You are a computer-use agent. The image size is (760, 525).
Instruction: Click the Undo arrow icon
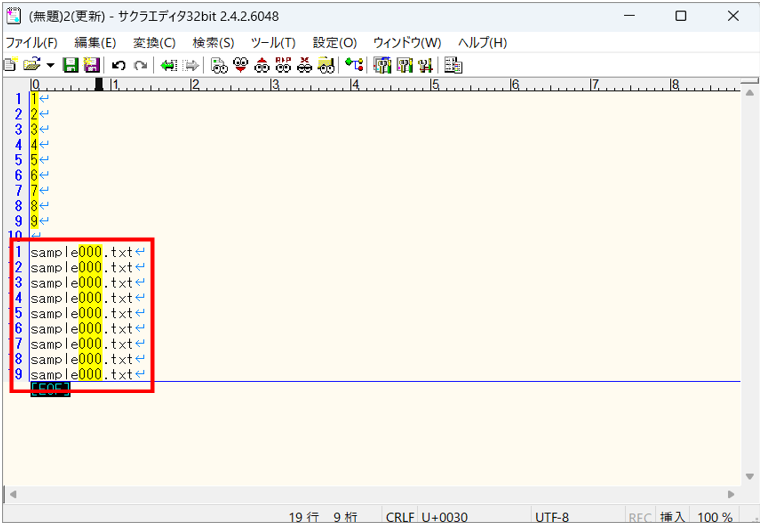(x=118, y=65)
